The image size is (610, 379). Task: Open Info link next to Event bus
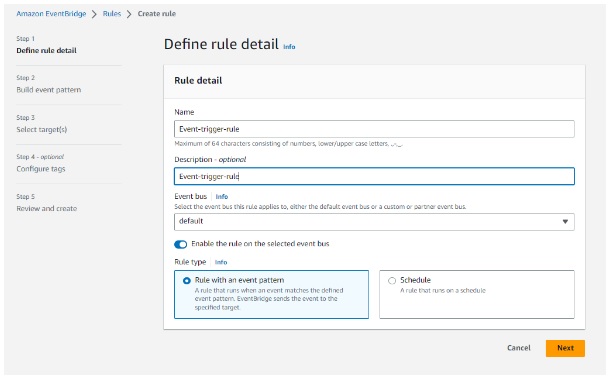[222, 197]
